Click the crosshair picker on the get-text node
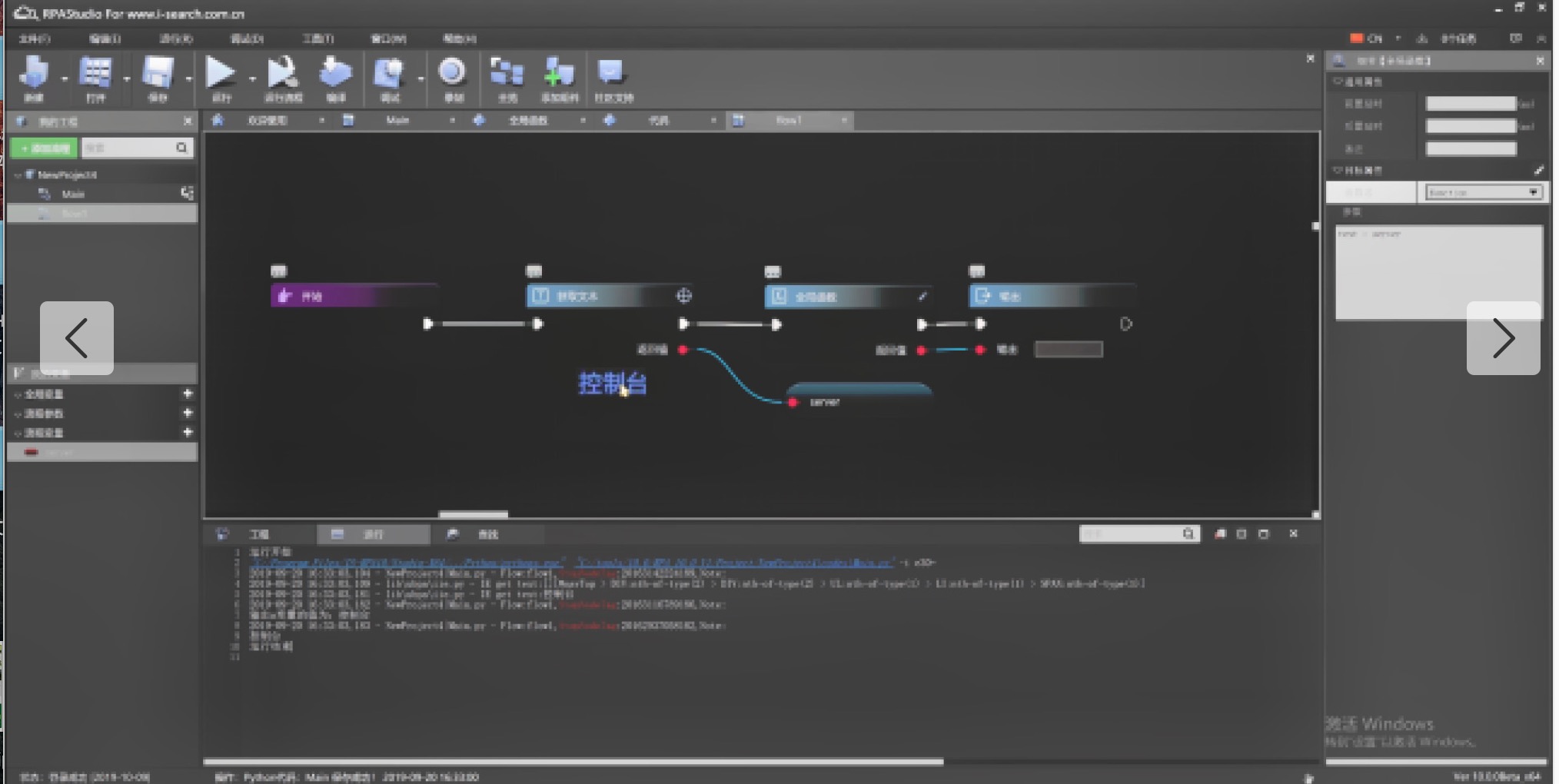This screenshot has height=784, width=1559. point(684,296)
